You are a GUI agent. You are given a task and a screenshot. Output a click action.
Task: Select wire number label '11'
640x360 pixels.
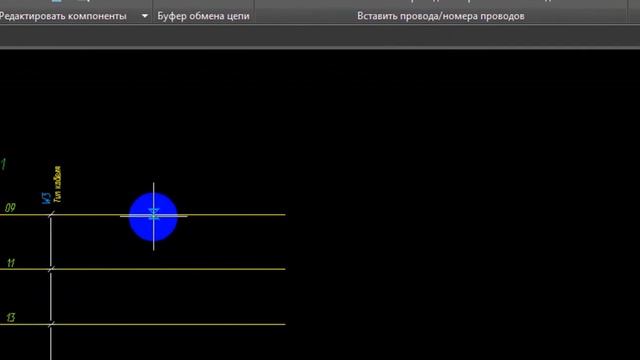[x=11, y=263]
